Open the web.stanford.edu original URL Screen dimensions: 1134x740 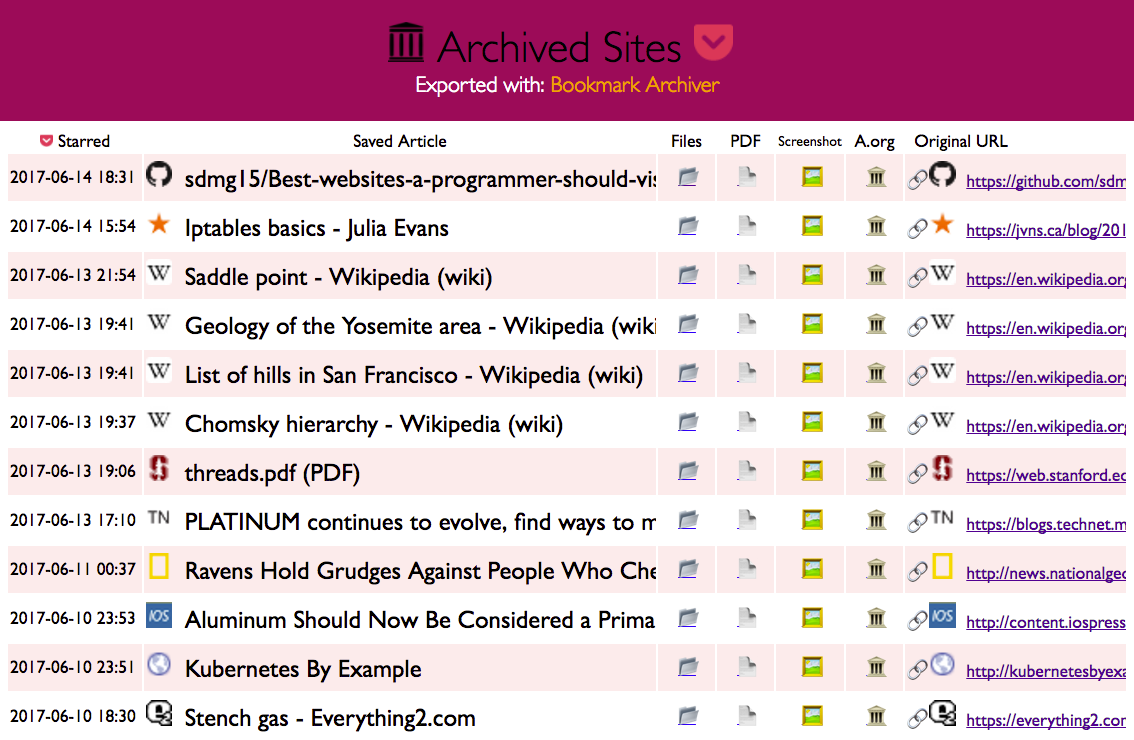tap(1045, 475)
